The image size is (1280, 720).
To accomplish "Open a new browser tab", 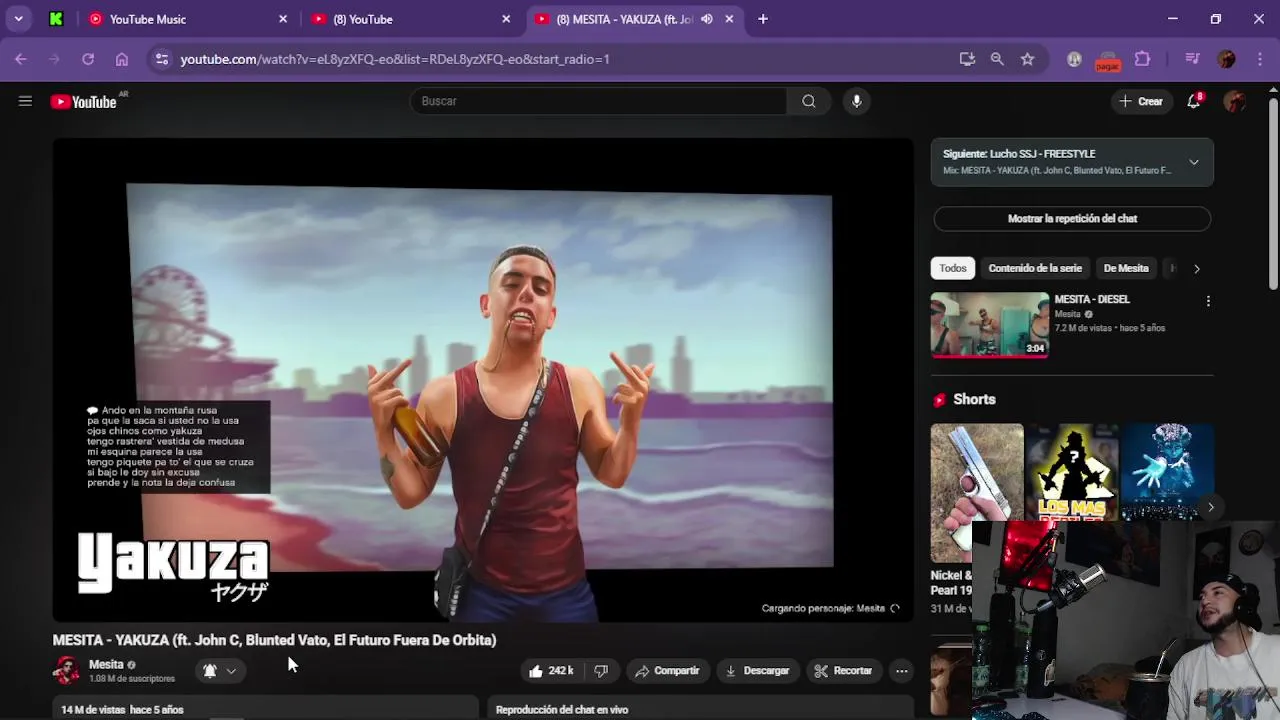I will (x=763, y=19).
